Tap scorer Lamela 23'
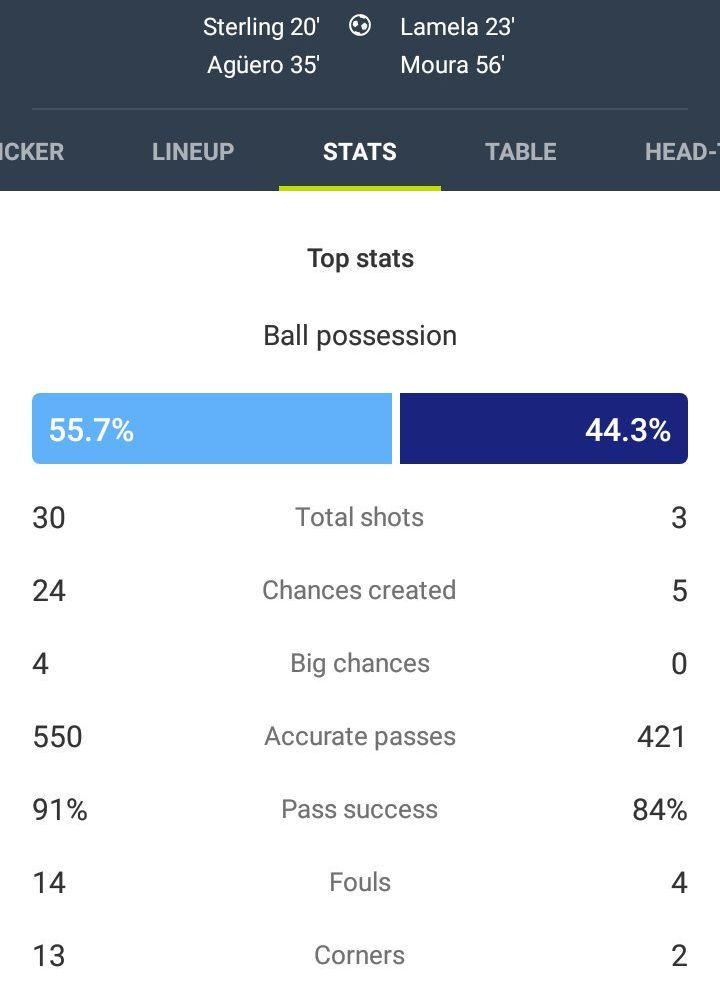The height and width of the screenshot is (996, 720). coord(458,27)
